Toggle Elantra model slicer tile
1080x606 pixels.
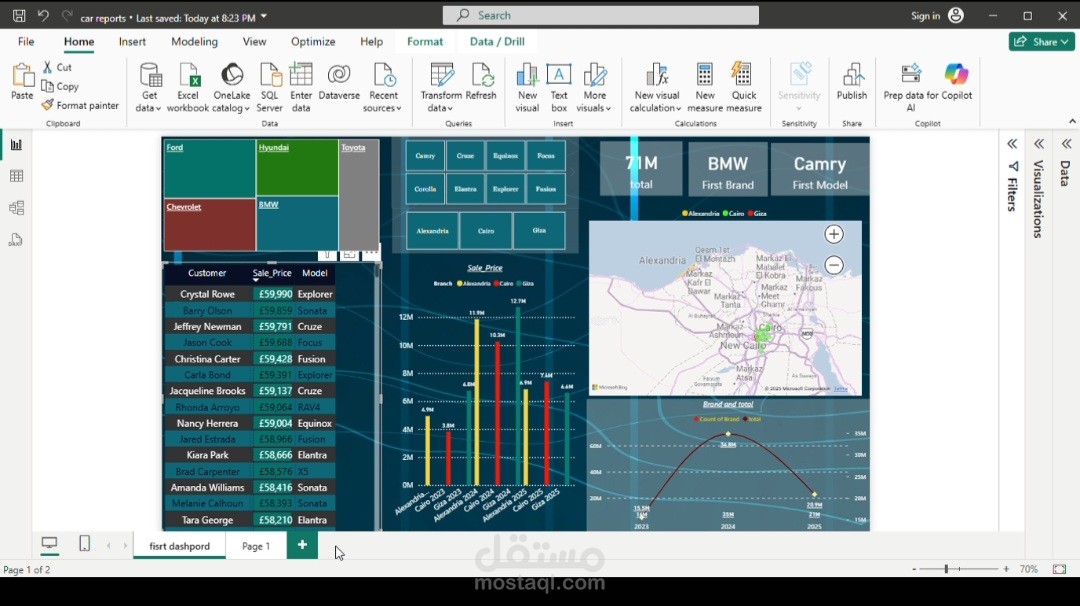point(465,189)
